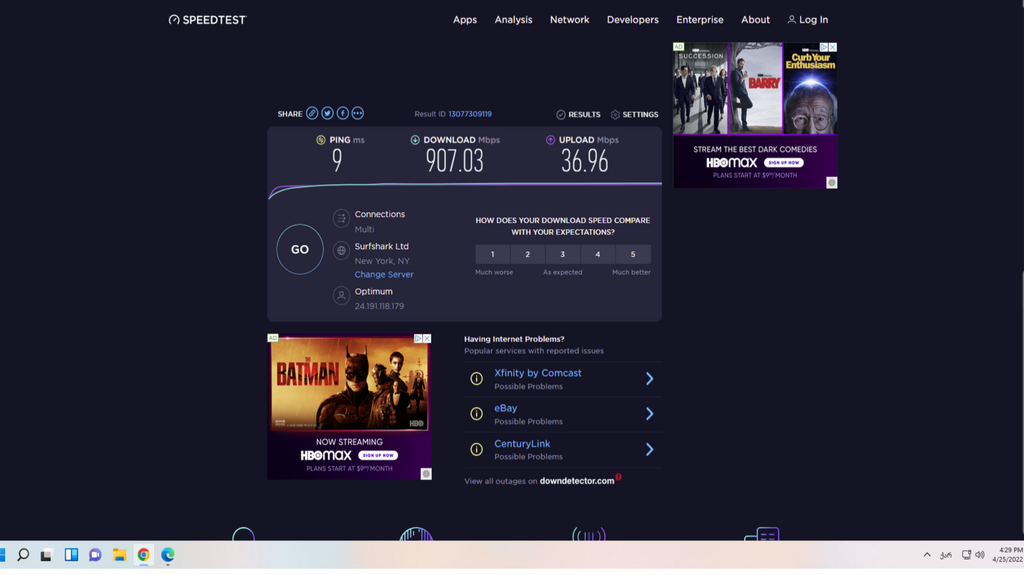Screen dimensions: 1024x575
Task: Click volume icon in system tray
Action: [980, 555]
